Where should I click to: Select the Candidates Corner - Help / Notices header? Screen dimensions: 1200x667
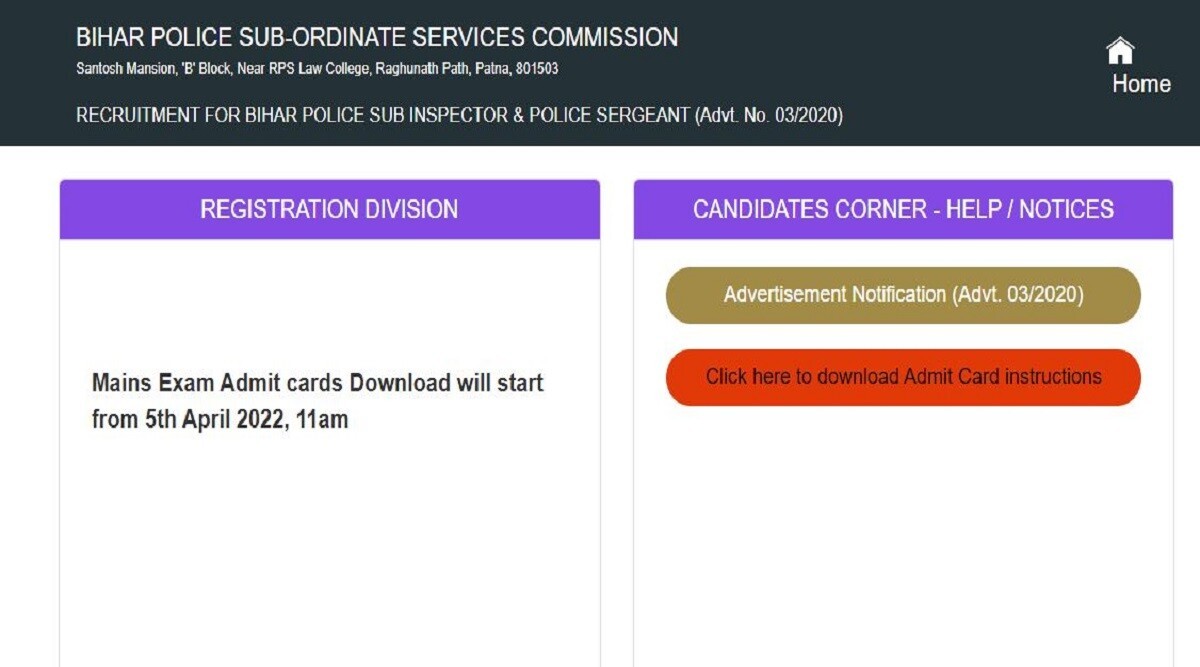[903, 209]
